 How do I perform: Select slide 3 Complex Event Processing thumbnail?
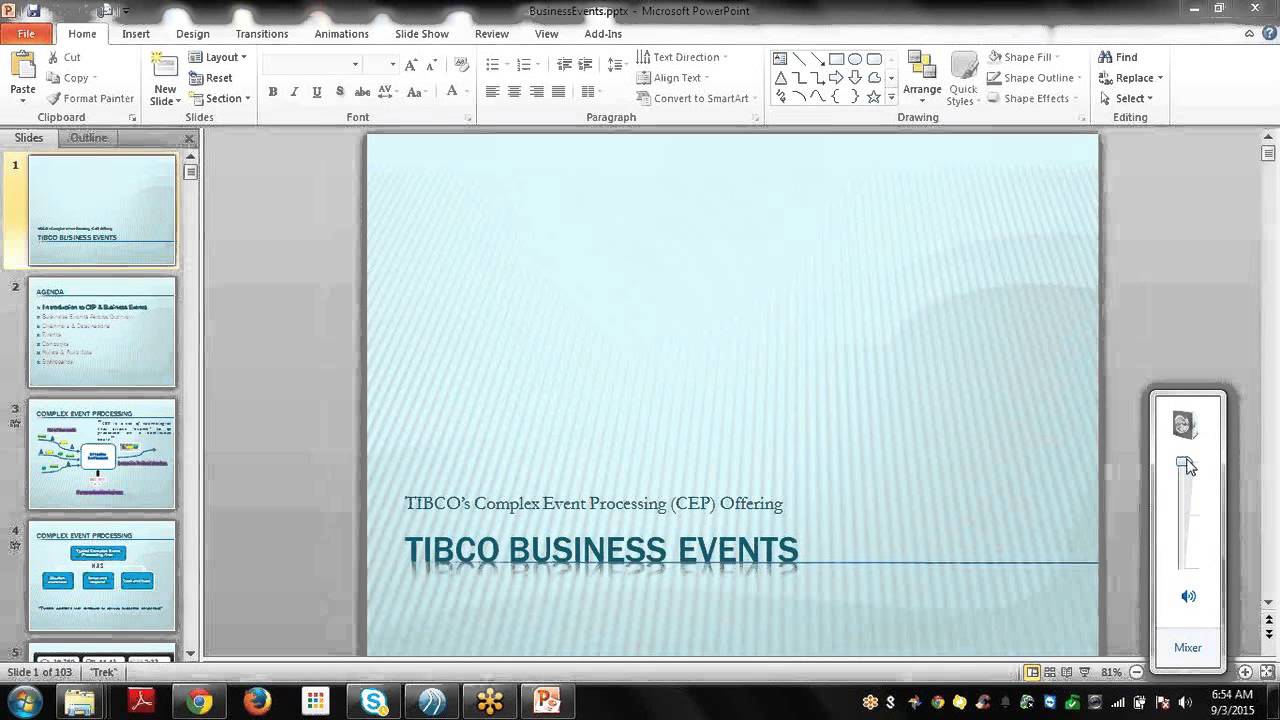[x=102, y=453]
